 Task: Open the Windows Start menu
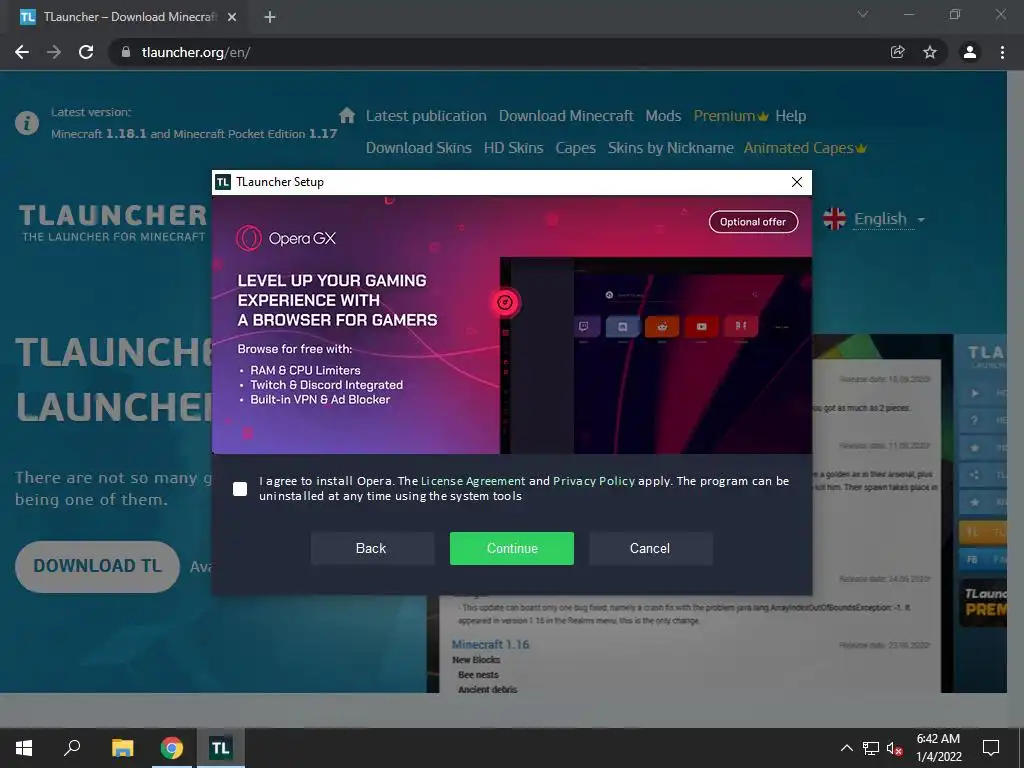(24, 748)
